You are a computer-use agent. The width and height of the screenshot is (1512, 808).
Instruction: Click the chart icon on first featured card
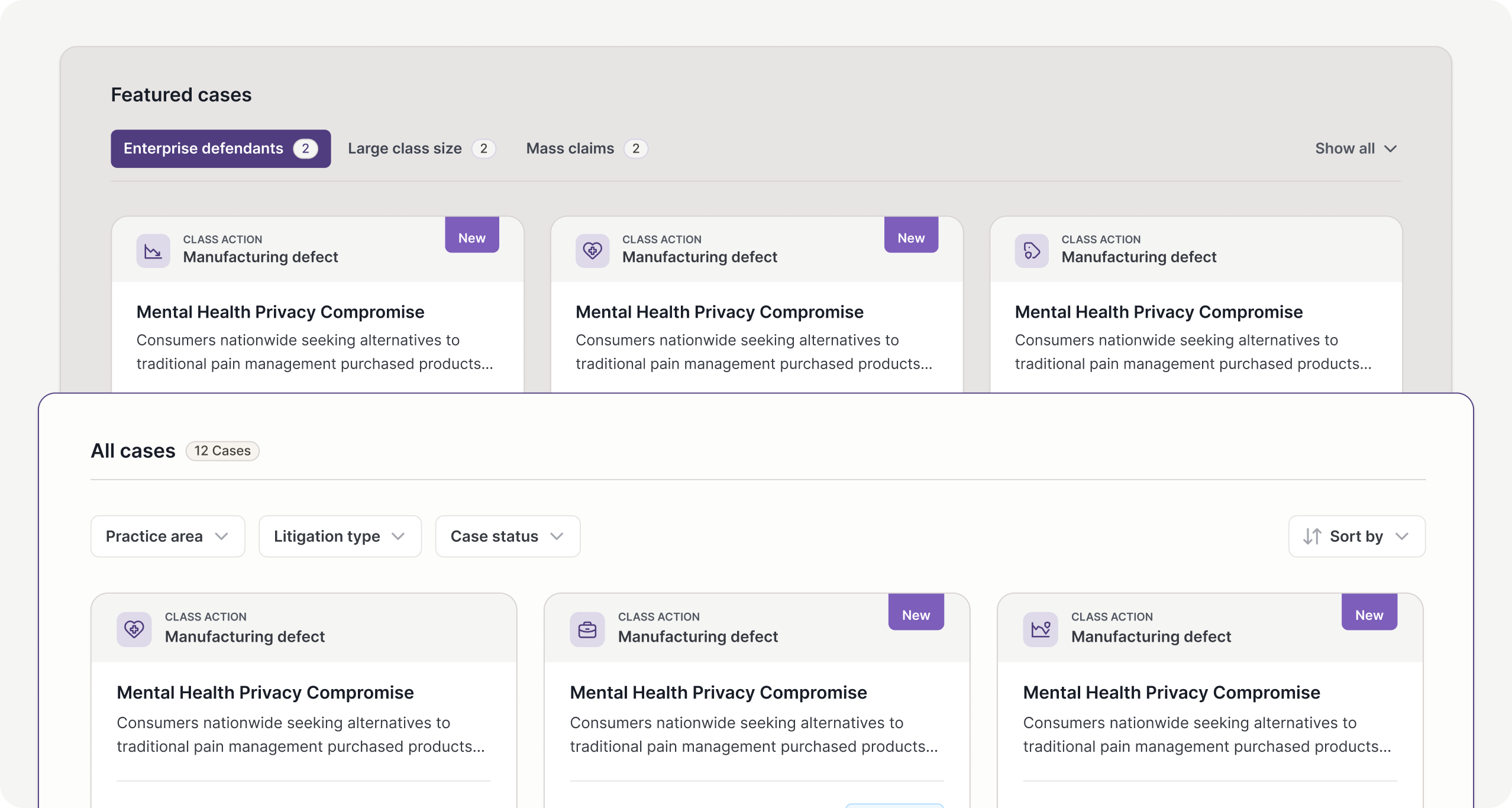153,251
